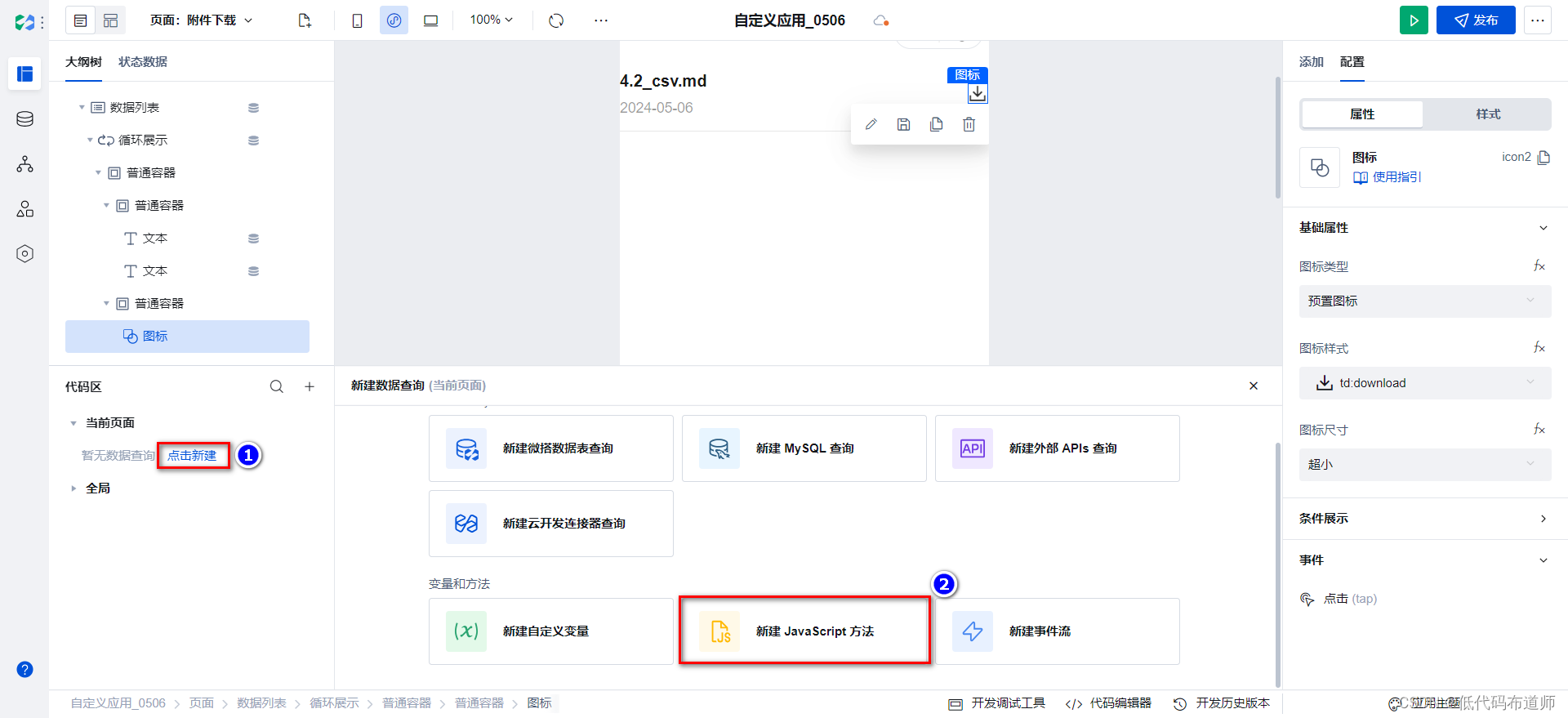This screenshot has width=1568, height=718.
Task: Switch to the 添加 tab
Action: [x=1312, y=62]
